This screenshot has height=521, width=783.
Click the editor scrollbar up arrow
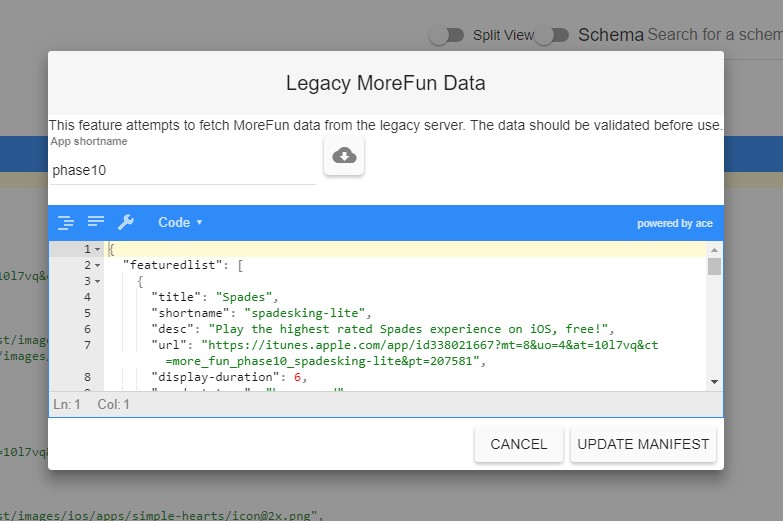pyautogui.click(x=714, y=249)
